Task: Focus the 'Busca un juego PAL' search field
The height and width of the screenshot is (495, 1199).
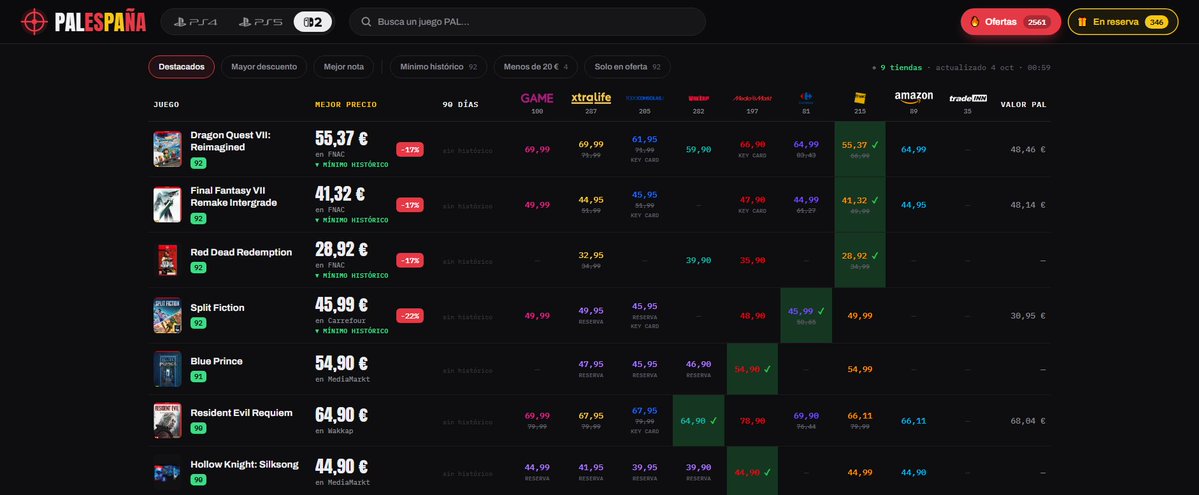Action: pos(528,22)
